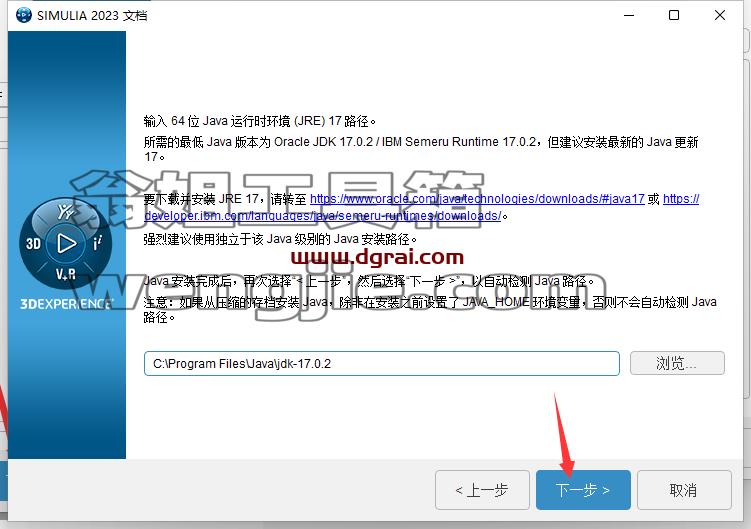751x529 pixels.
Task: Open the IBM Semeru runtimes downloads link
Action: pos(322,216)
